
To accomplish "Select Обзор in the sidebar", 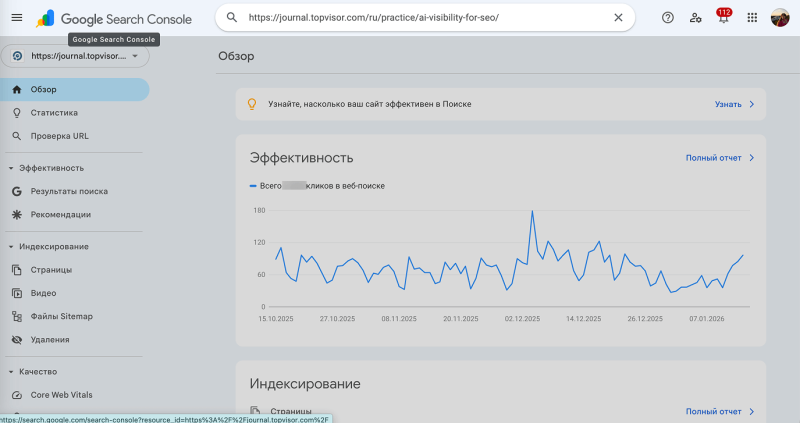I will (74, 89).
